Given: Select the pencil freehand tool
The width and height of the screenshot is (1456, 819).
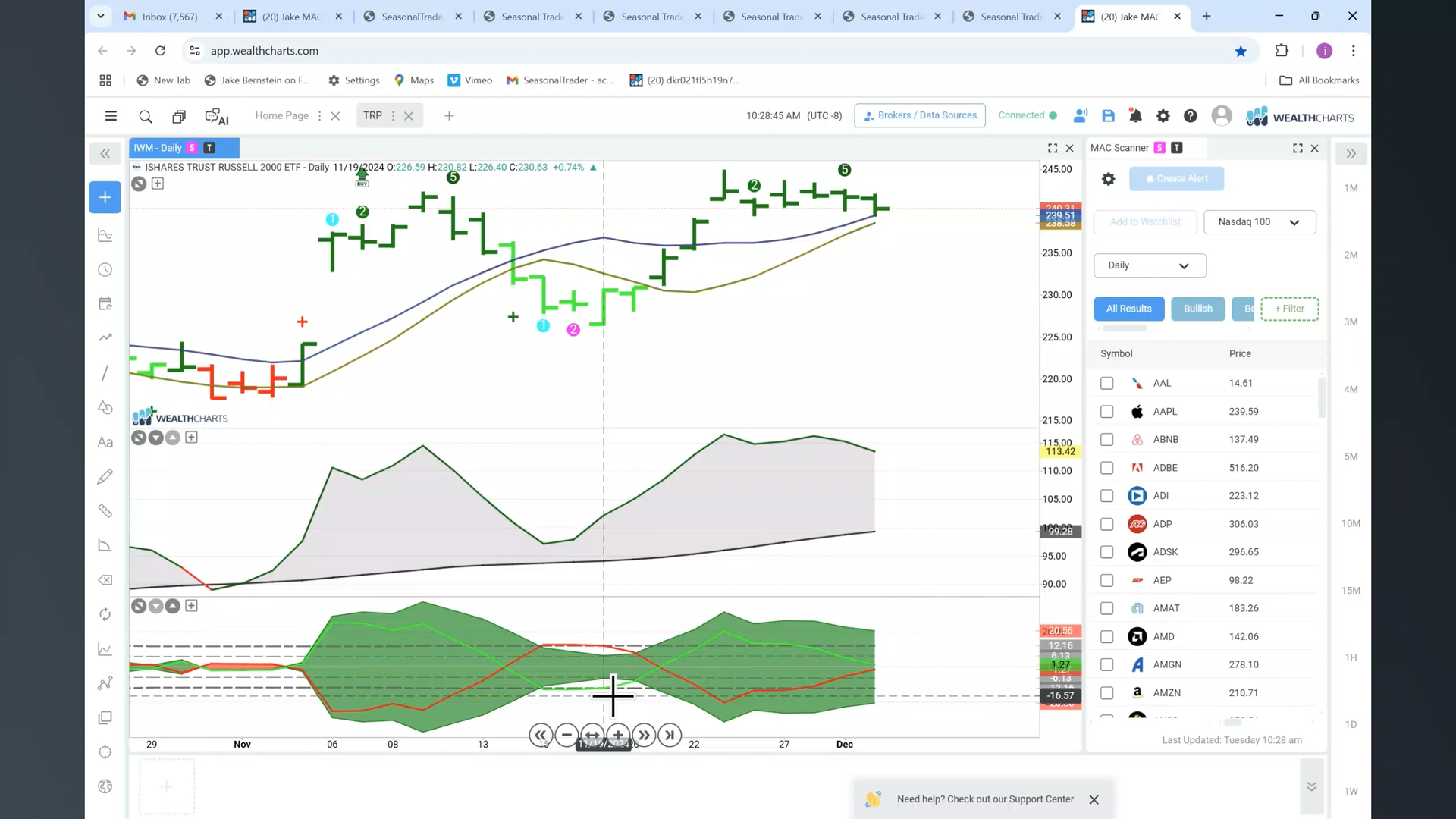Looking at the screenshot, I should (x=105, y=476).
